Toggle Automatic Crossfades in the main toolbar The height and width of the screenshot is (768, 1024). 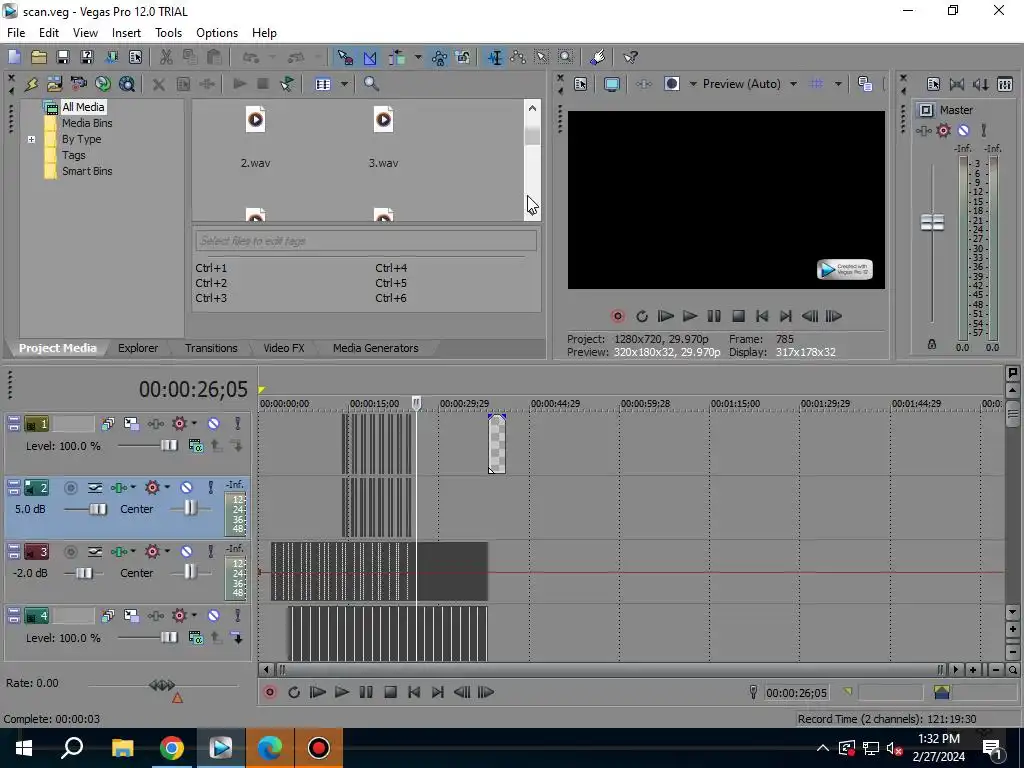pos(370,57)
